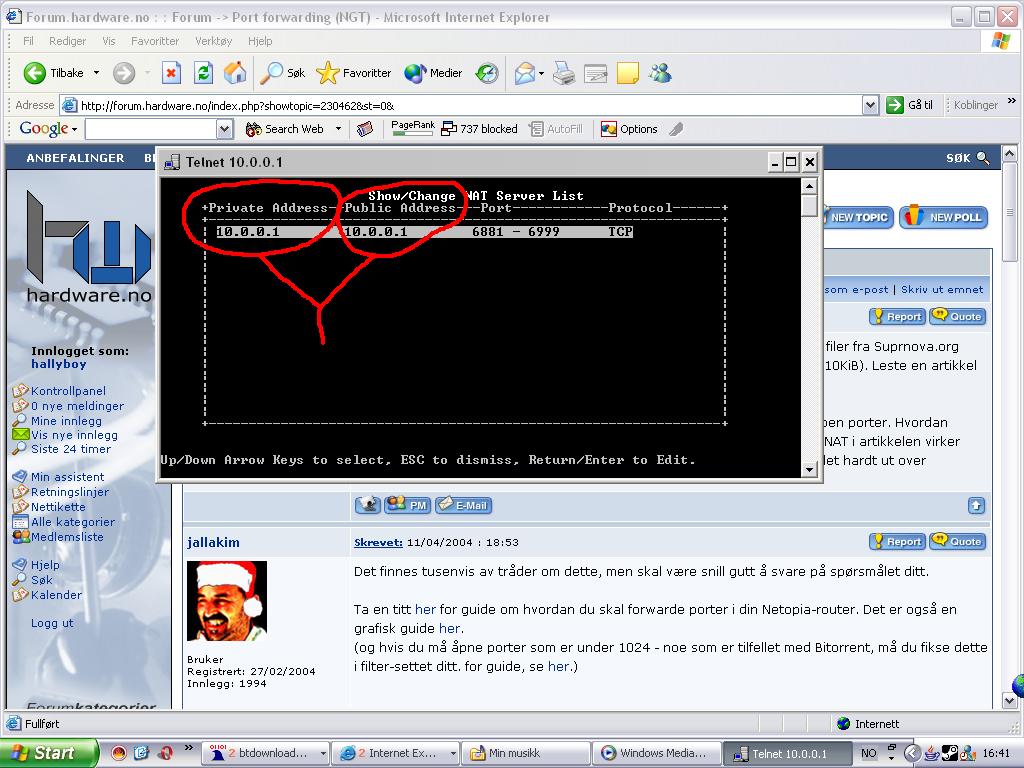1024x768 pixels.
Task: Click the SØK magnifier icon in forum header
Action: 982,157
